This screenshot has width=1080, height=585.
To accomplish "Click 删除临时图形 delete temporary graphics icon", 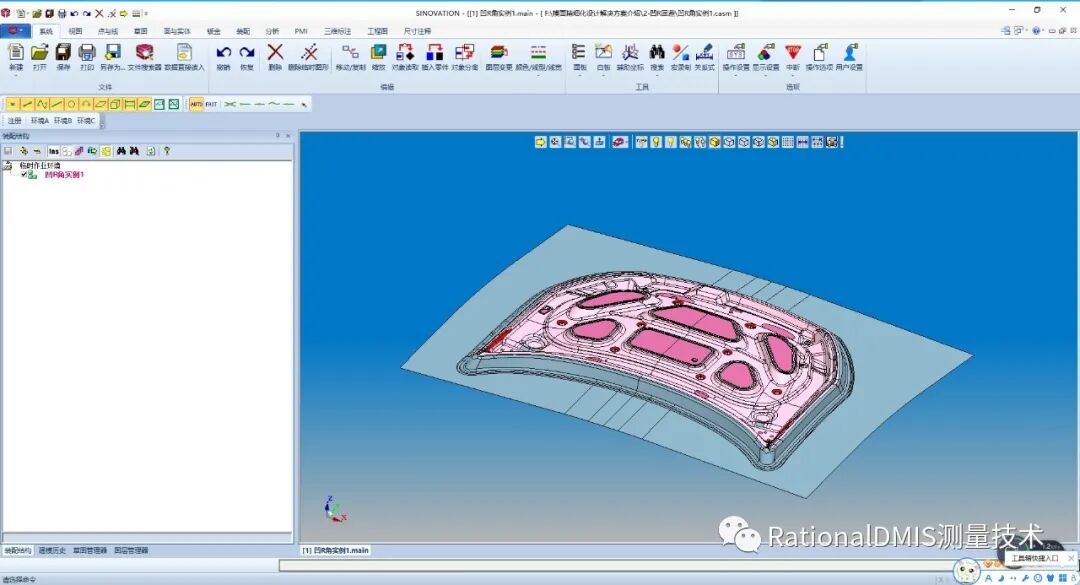I will pyautogui.click(x=309, y=52).
